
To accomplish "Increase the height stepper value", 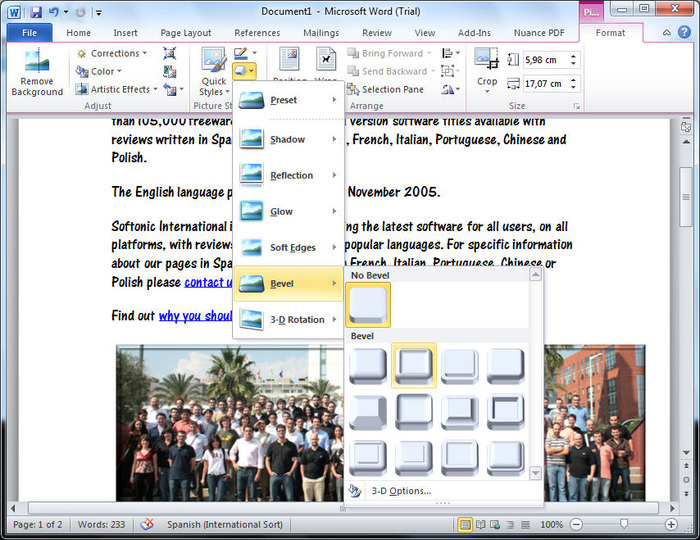I will (x=573, y=56).
